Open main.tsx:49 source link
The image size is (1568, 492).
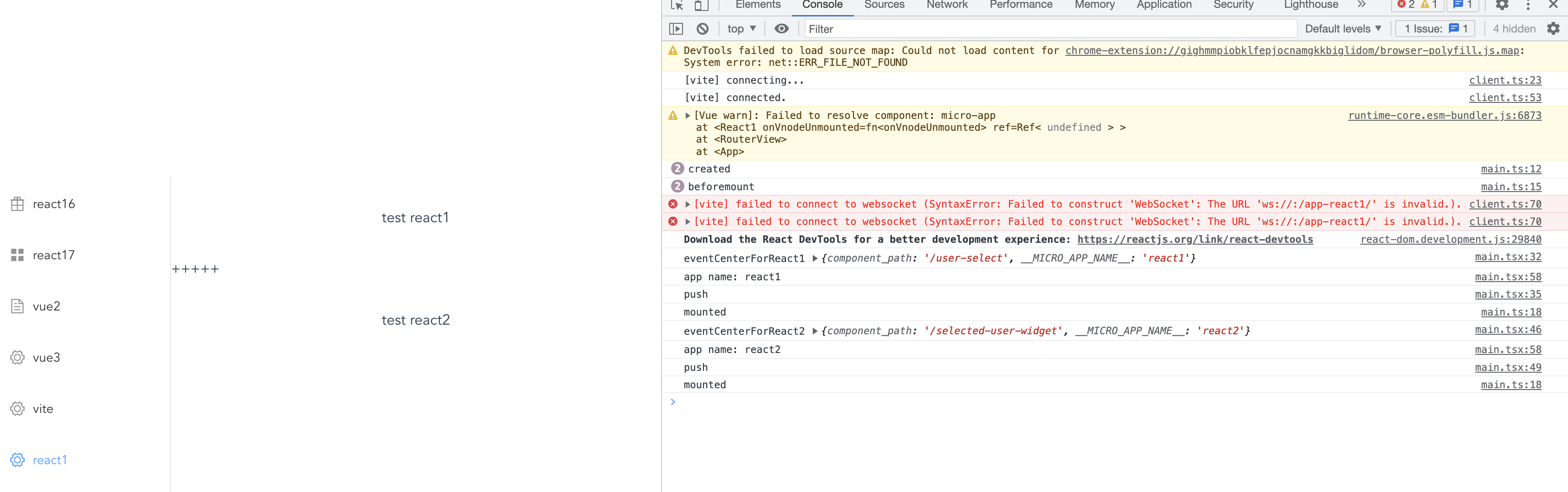1508,368
